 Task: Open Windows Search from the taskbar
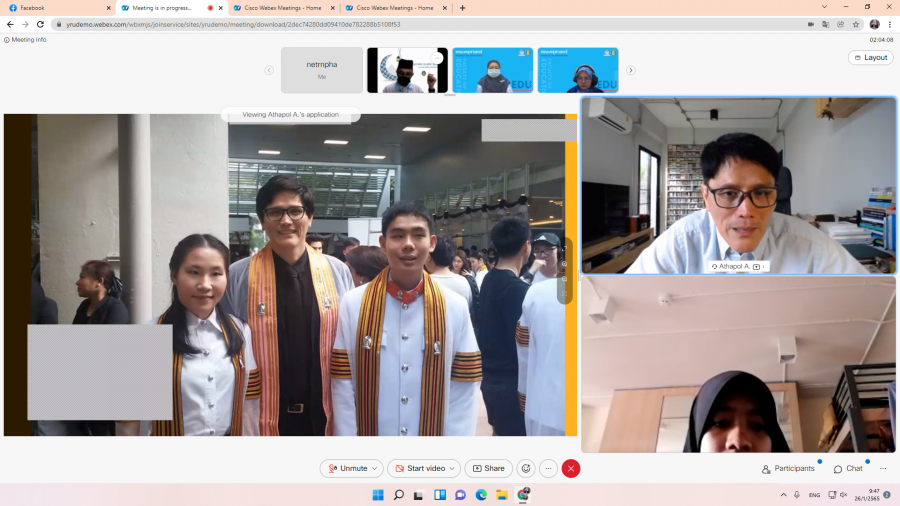click(398, 495)
